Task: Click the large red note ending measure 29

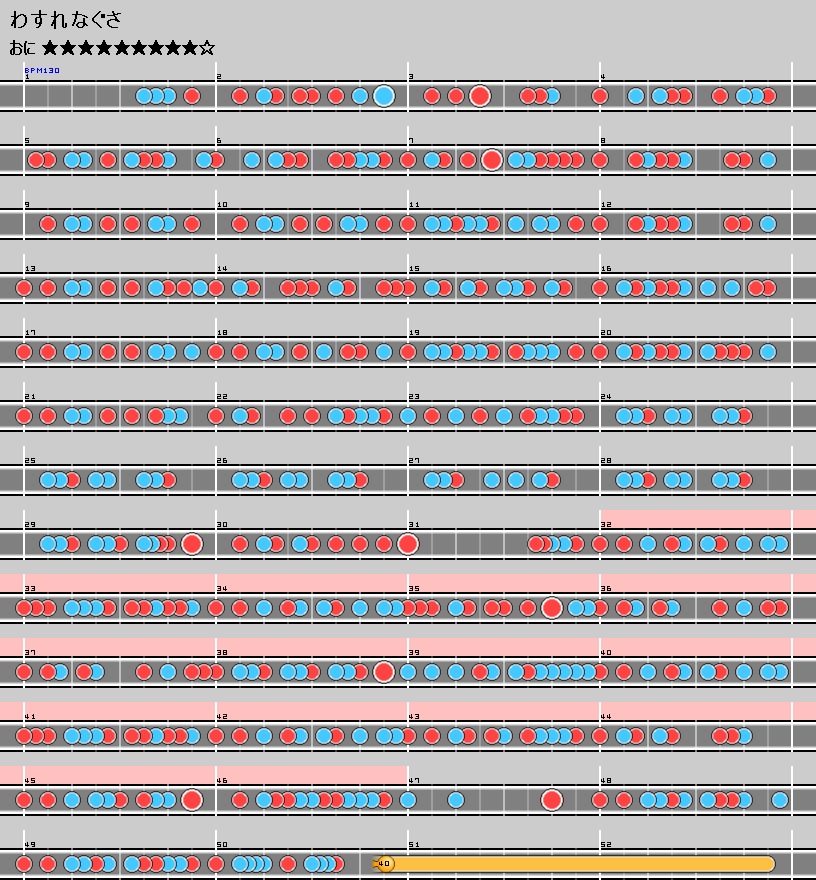Action: tap(192, 544)
